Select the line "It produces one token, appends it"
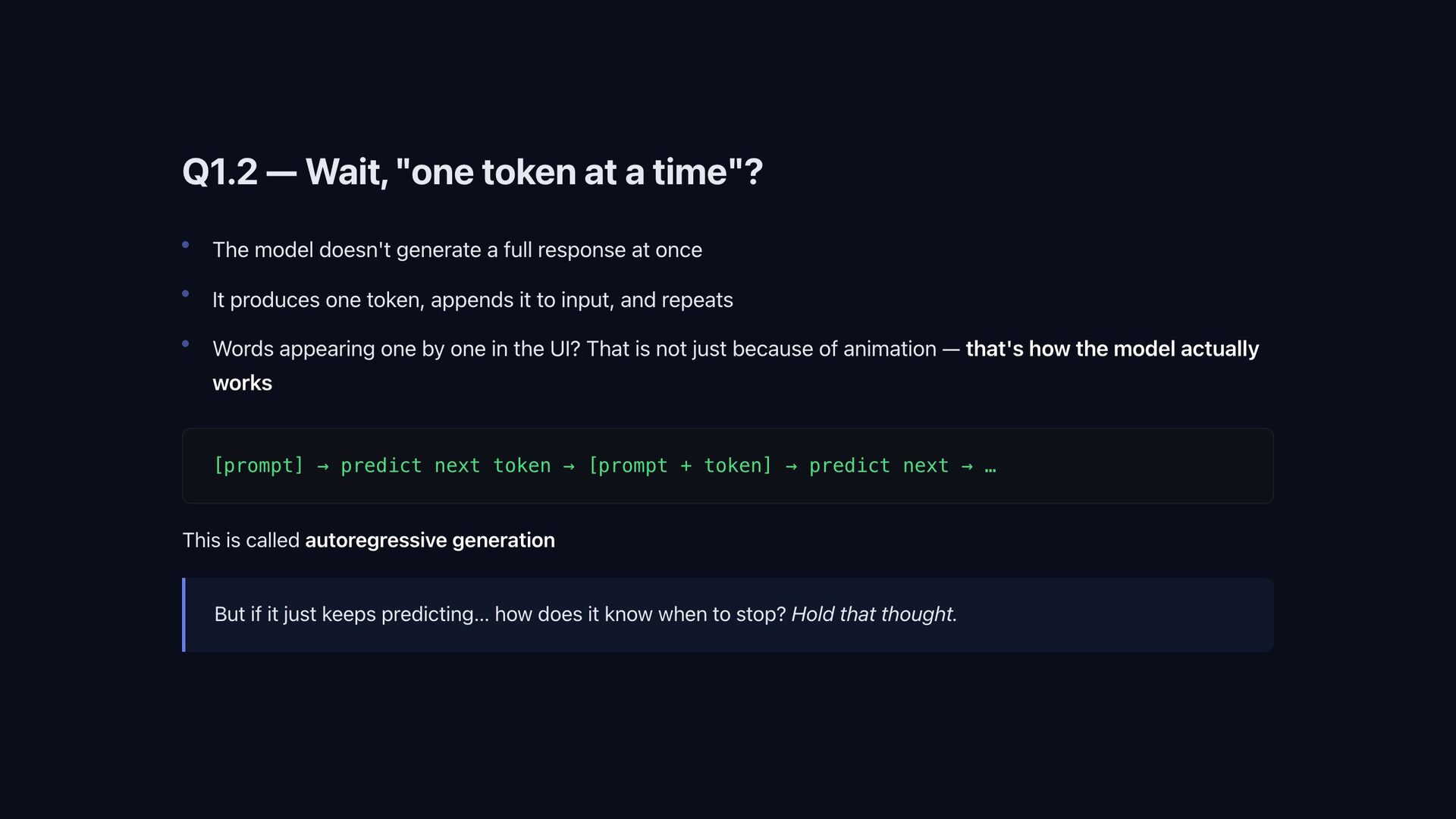The height and width of the screenshot is (819, 1456). pyautogui.click(x=472, y=300)
